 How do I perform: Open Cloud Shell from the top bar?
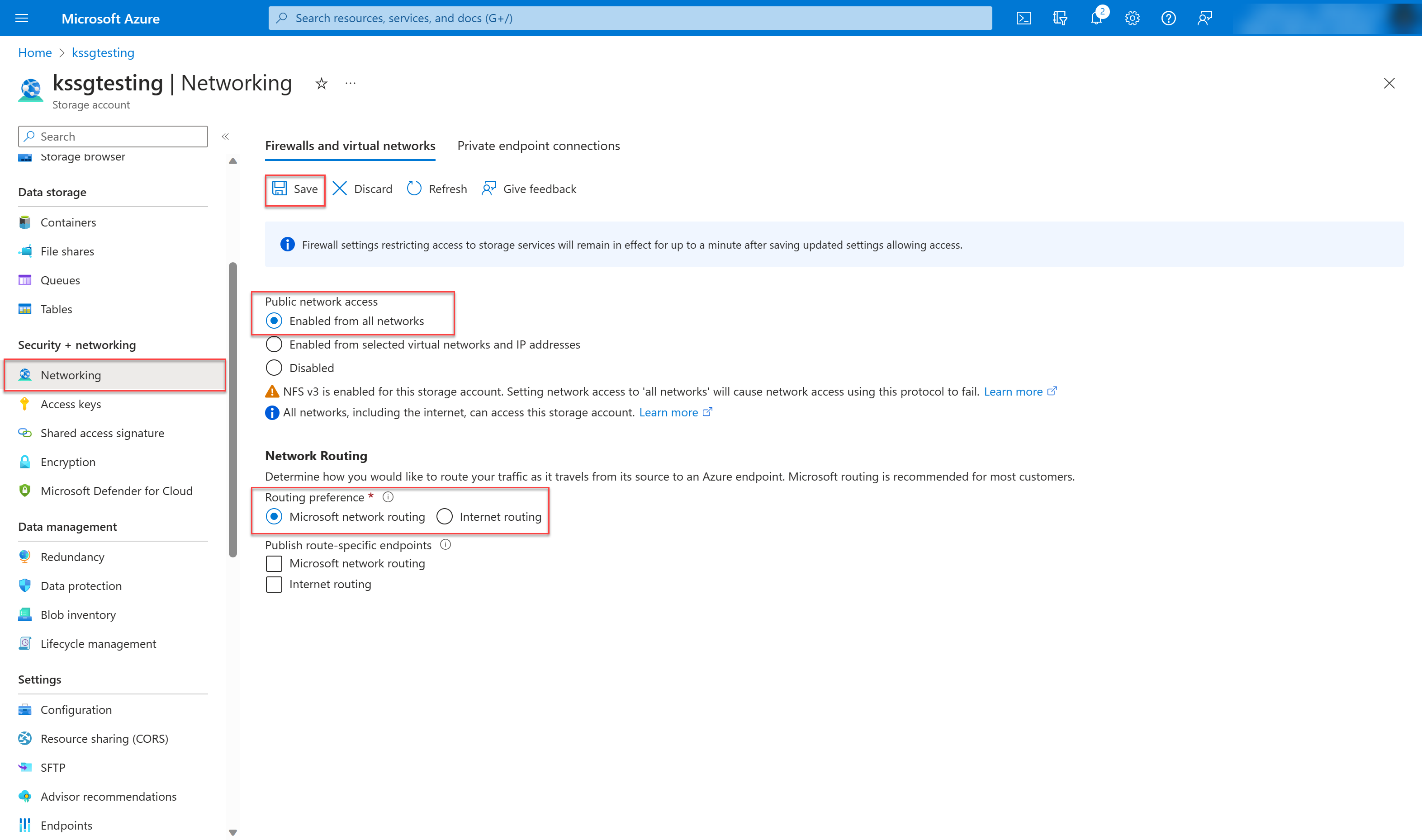pos(1024,18)
